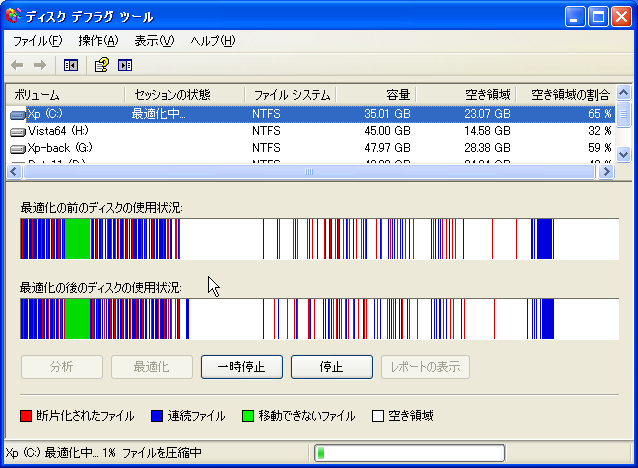Open the ヘルプ(H) menu

[x=212, y=41]
